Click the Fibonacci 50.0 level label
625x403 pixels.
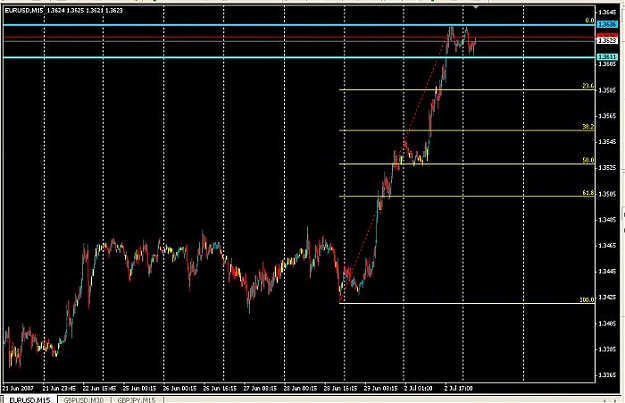coord(588,160)
